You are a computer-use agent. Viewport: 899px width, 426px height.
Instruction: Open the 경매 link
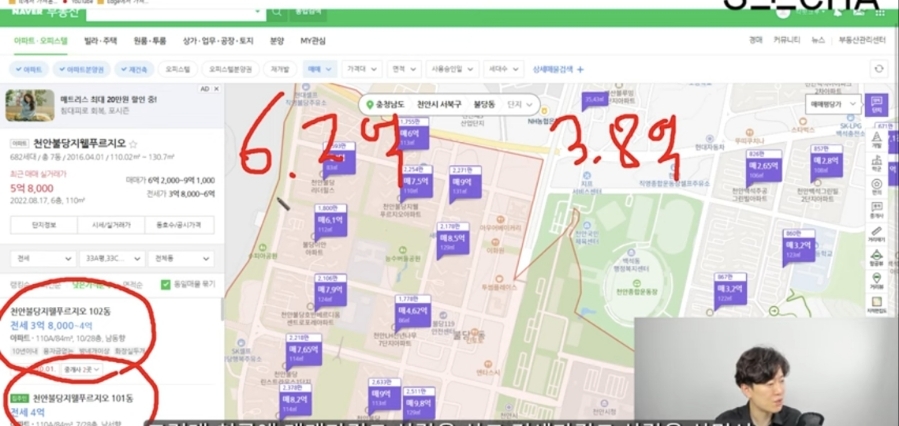756,40
